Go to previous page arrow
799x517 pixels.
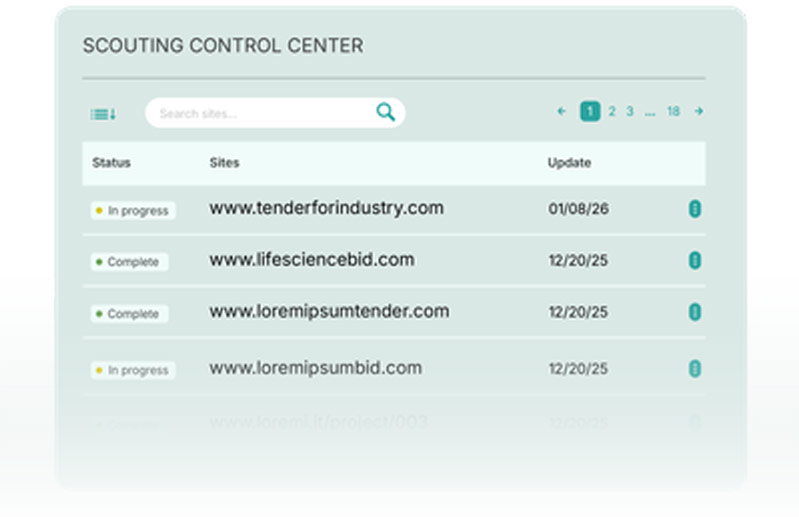(562, 112)
